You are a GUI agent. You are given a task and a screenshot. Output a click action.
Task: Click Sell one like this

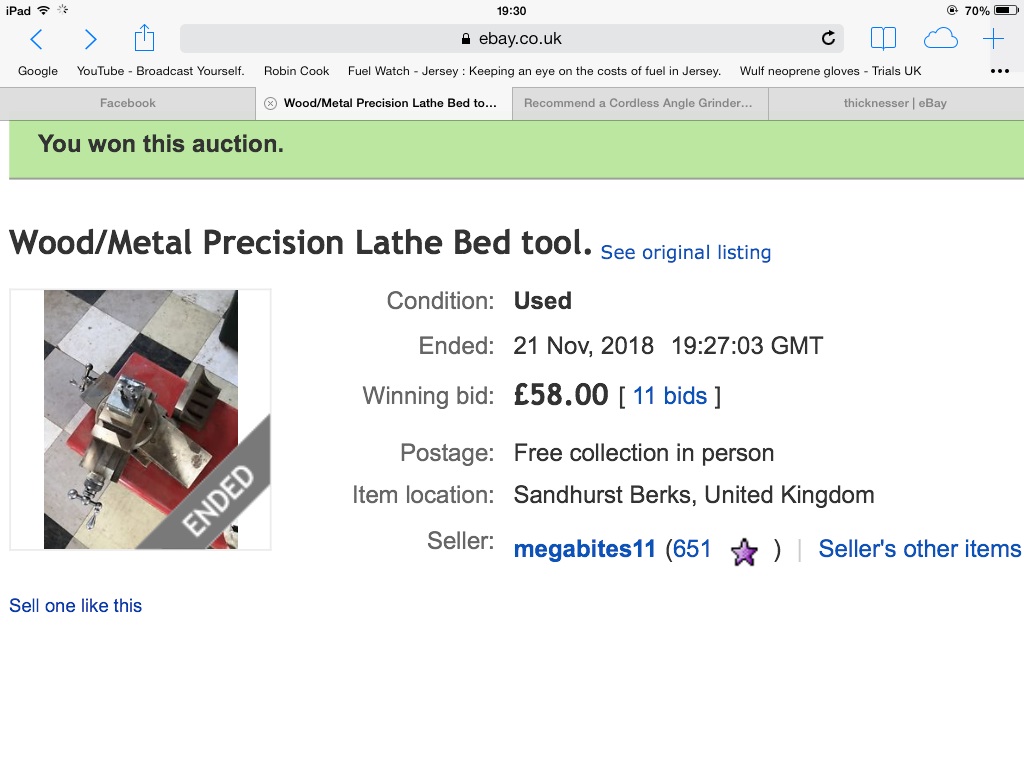click(x=76, y=605)
